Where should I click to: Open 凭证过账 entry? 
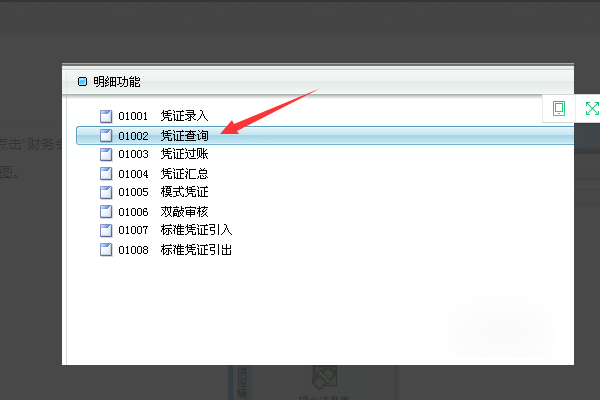(x=184, y=154)
